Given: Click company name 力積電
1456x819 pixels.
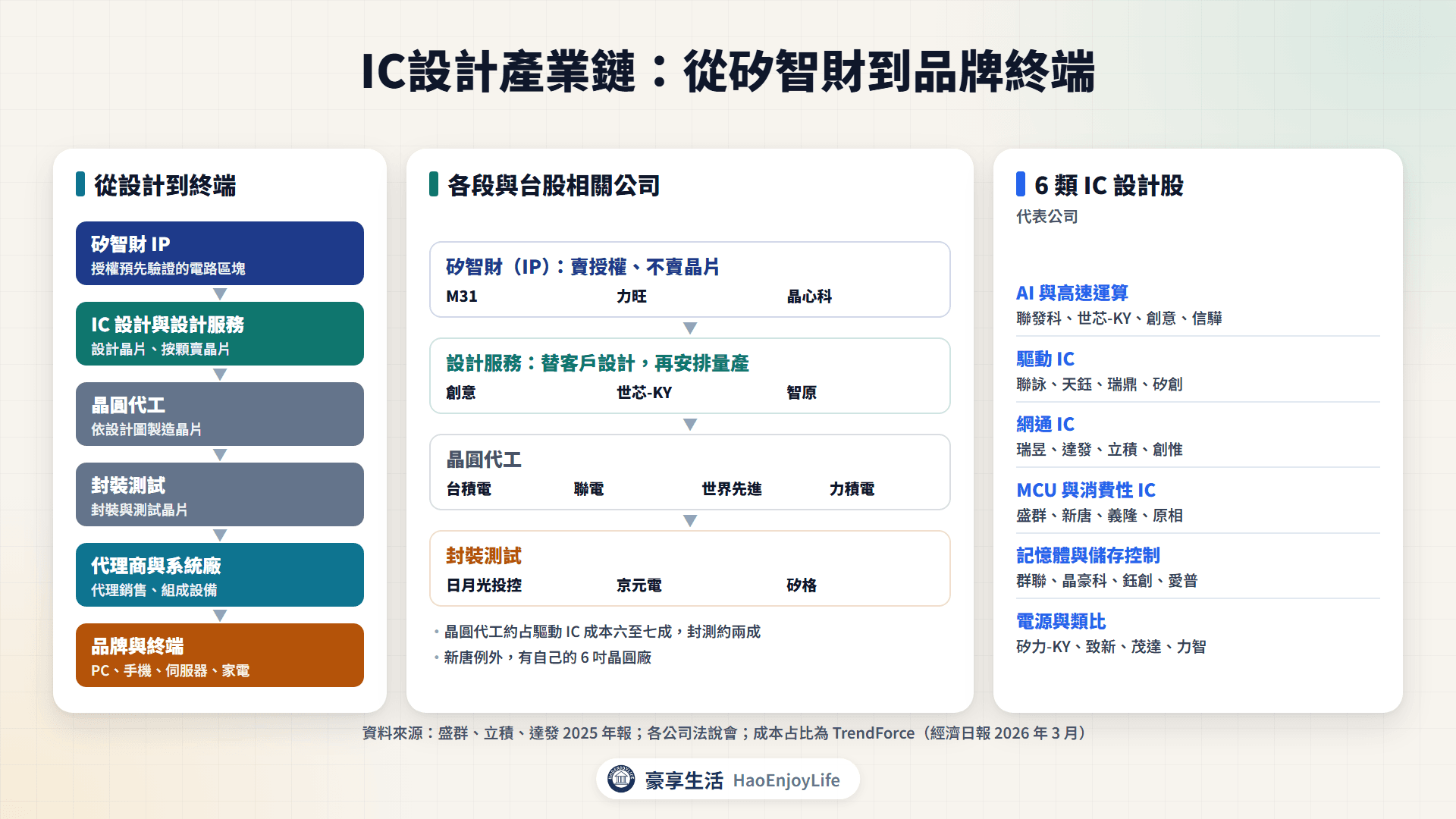Looking at the screenshot, I should 852,489.
